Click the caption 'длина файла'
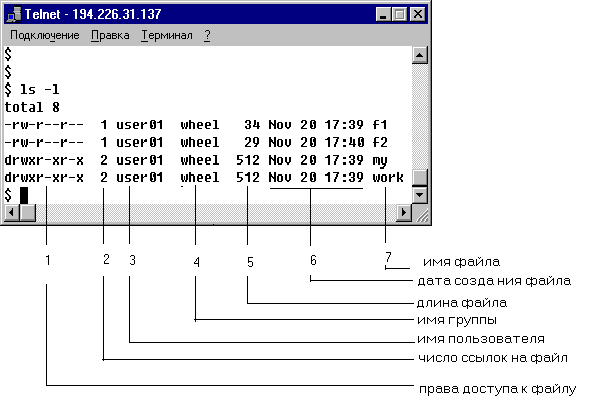The image size is (594, 405). pyautogui.click(x=462, y=303)
